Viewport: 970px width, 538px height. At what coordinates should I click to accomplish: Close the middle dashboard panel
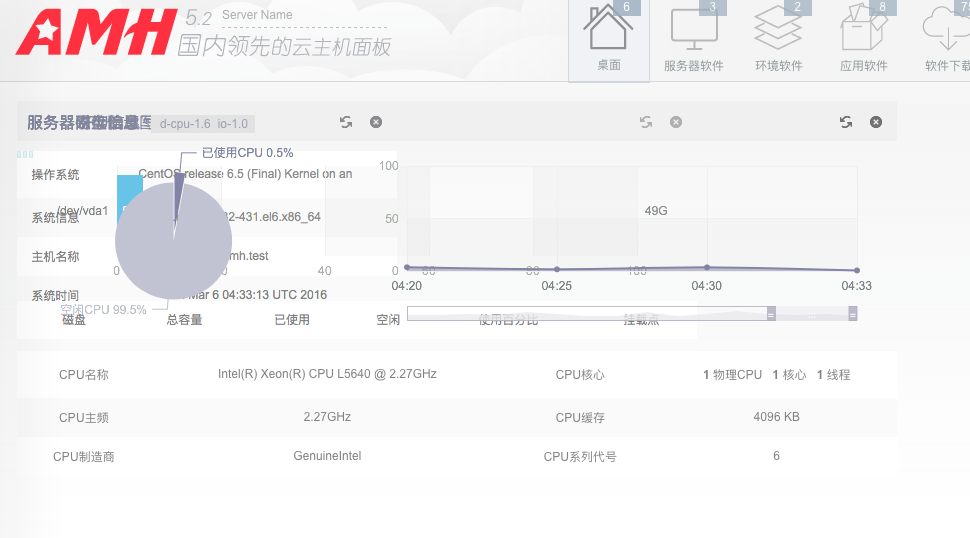pos(676,122)
